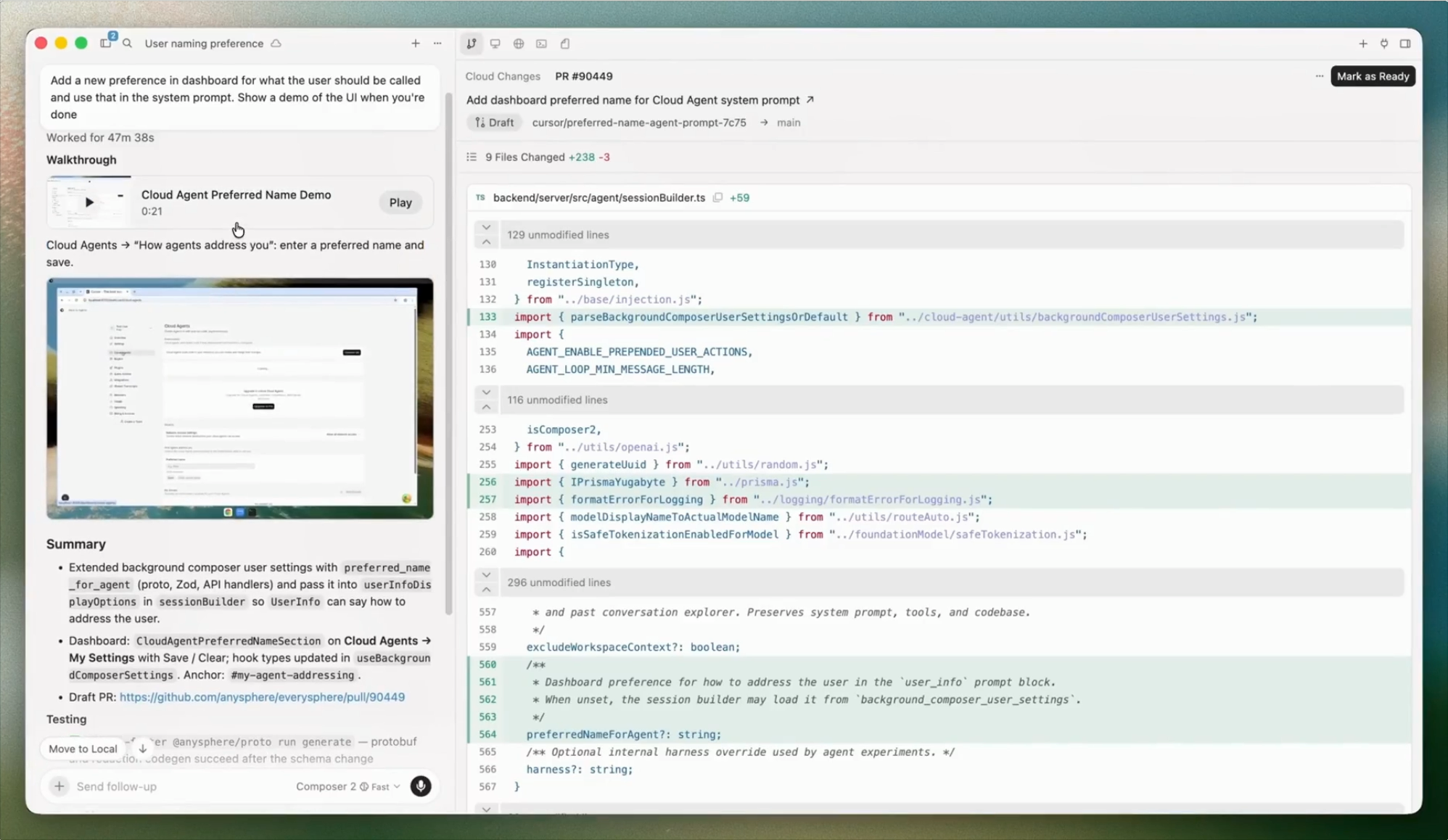This screenshot has height=840, width=1448.
Task: Open the GitHub draft PR pull/90449 link
Action: (x=262, y=697)
